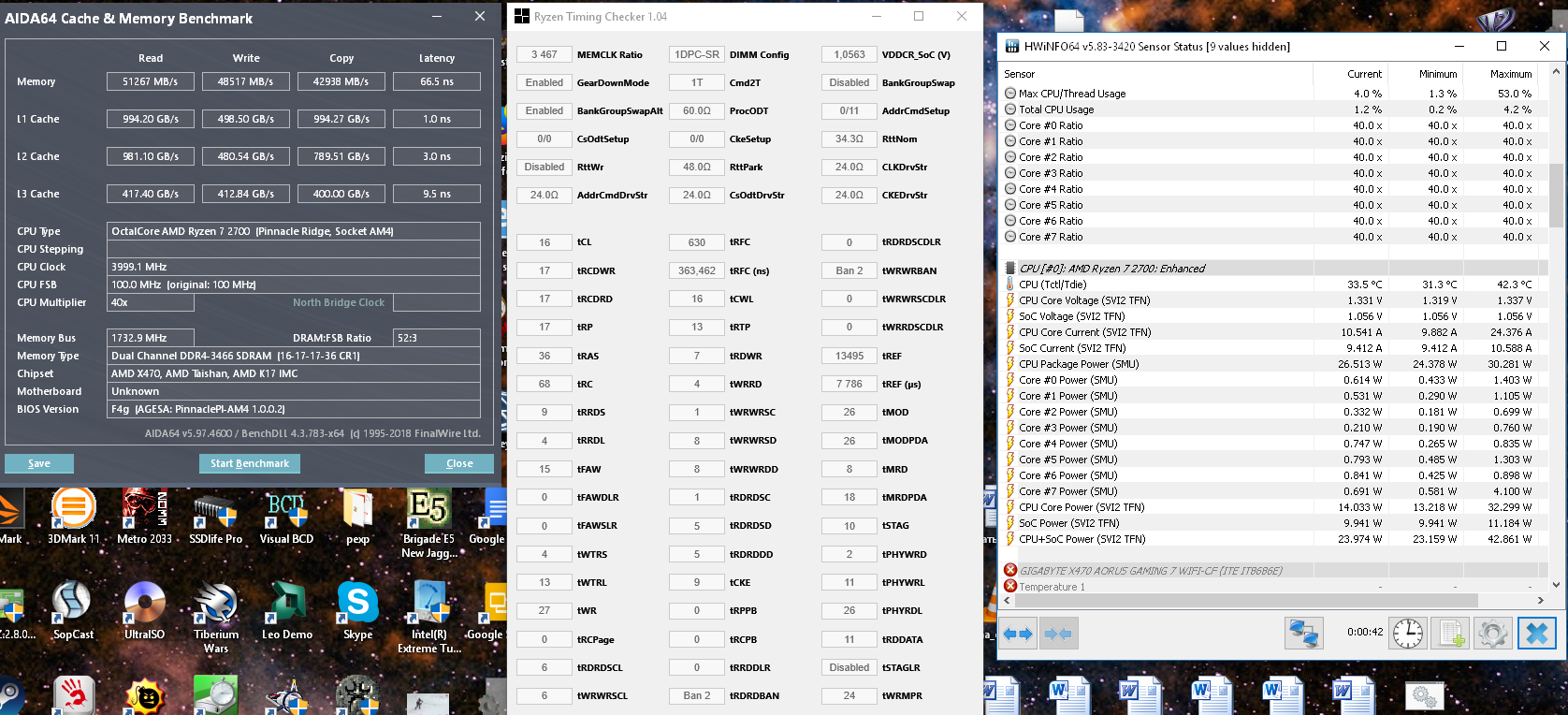Image resolution: width=1568 pixels, height=715 pixels.
Task: Click the Close button in the AIDA64 benchmark
Action: coord(459,463)
